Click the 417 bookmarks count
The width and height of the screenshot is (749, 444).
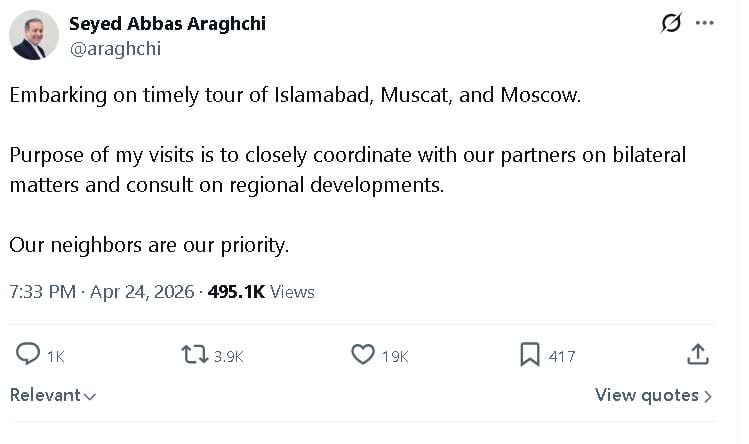562,356
